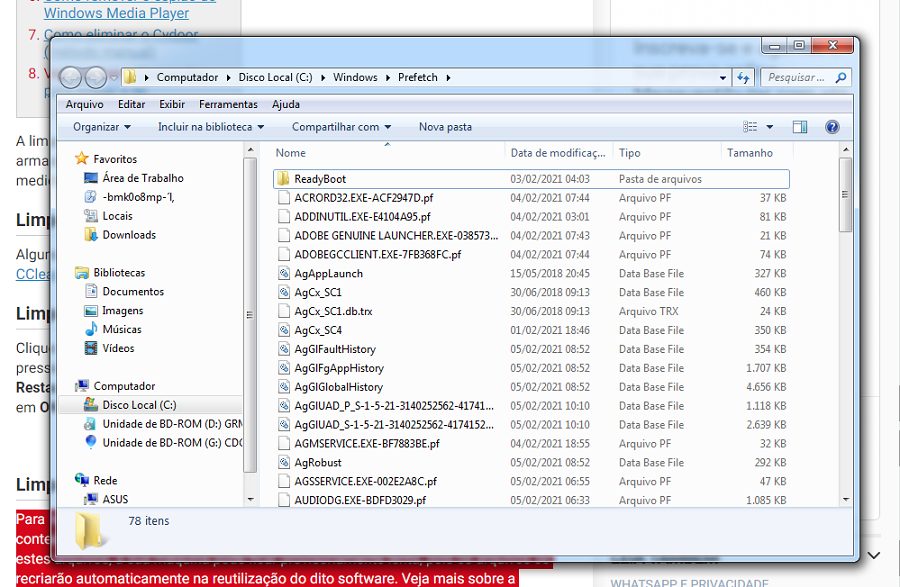The height and width of the screenshot is (587, 900).
Task: Select Rede in the navigation pane
Action: pos(105,481)
